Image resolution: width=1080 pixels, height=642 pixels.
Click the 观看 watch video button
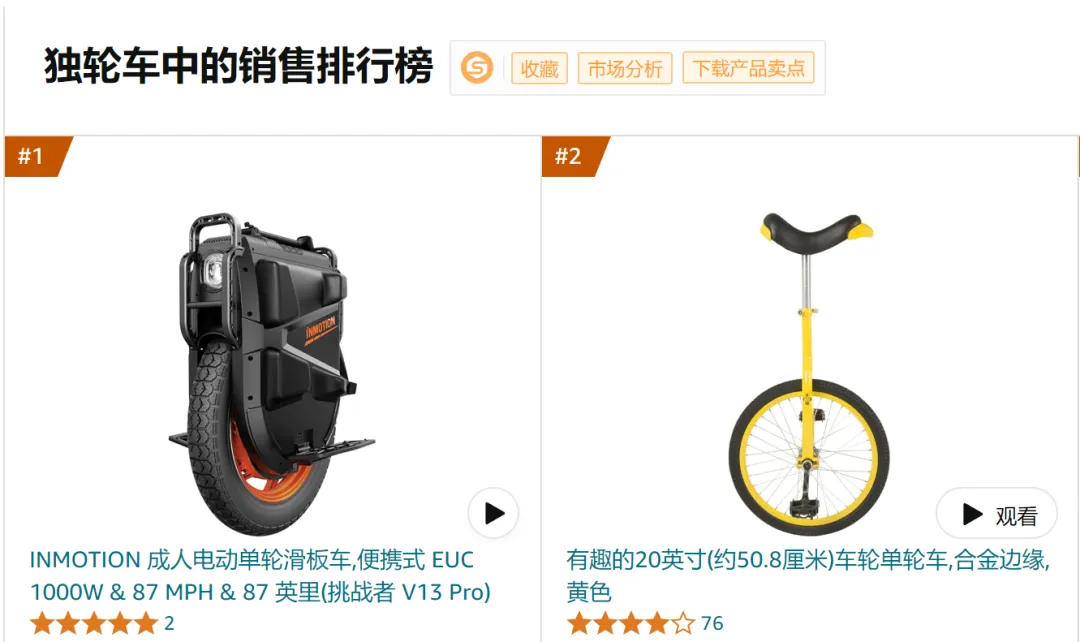click(997, 514)
